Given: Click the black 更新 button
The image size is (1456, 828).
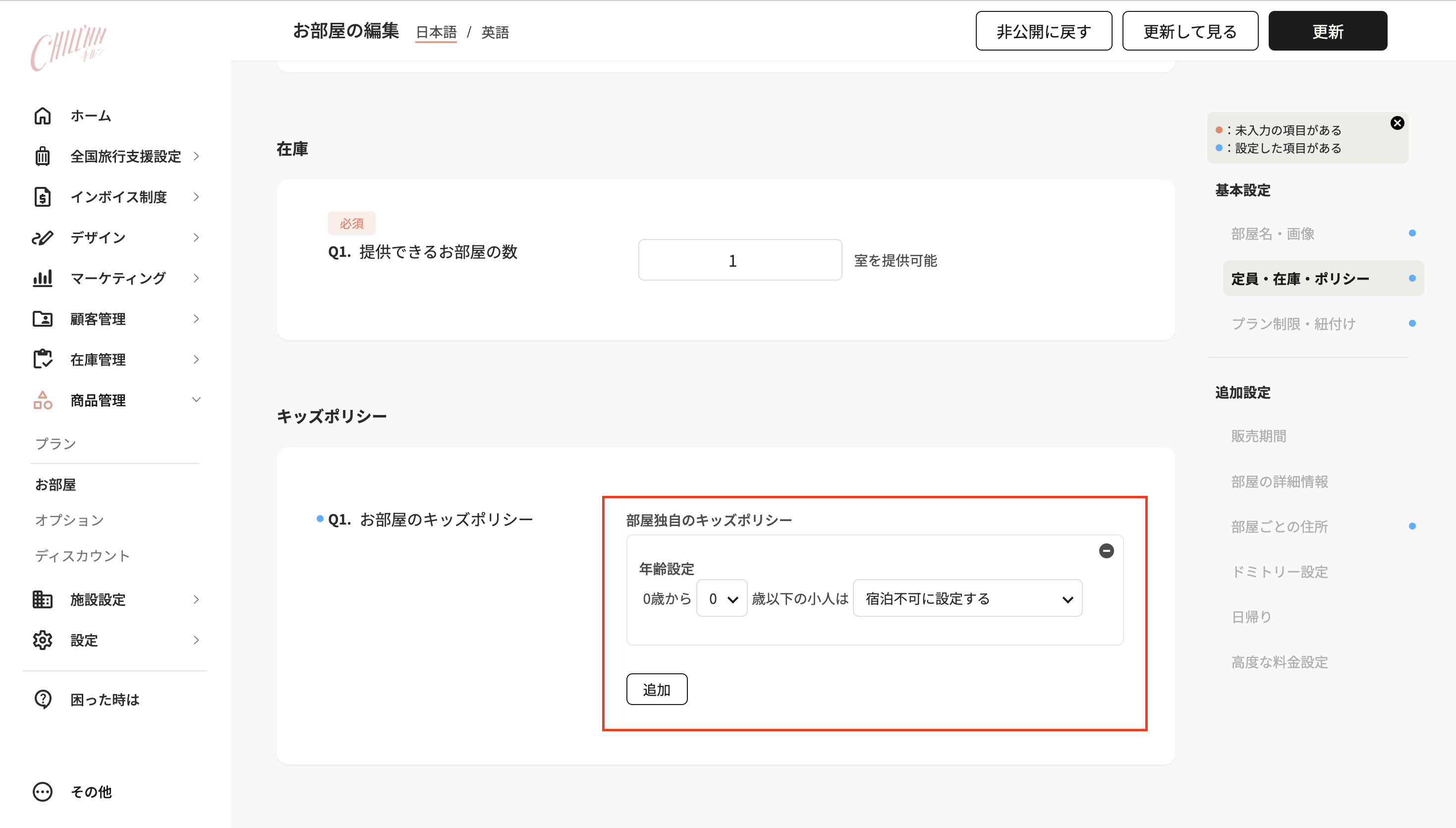Looking at the screenshot, I should click(x=1328, y=32).
